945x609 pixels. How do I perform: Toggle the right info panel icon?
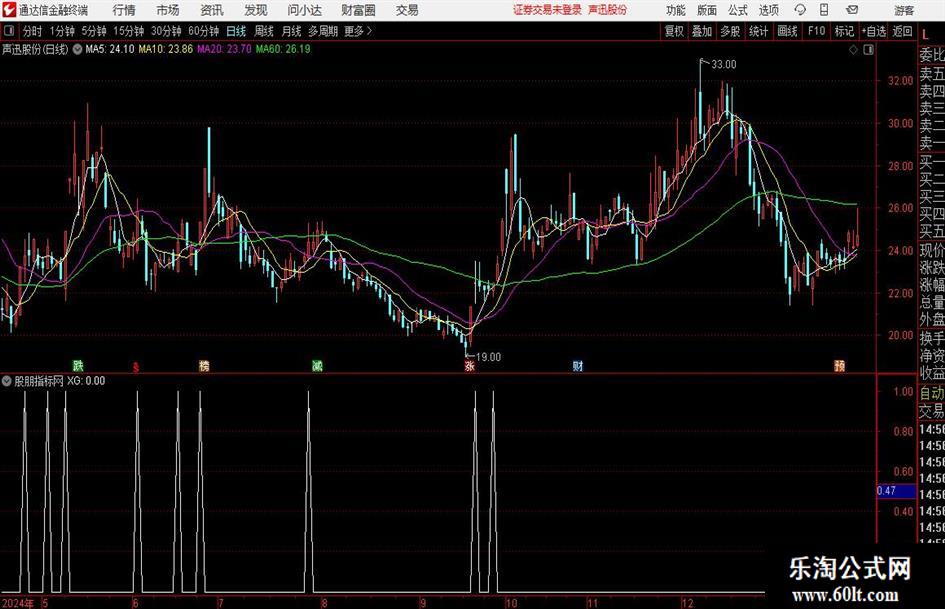868,50
